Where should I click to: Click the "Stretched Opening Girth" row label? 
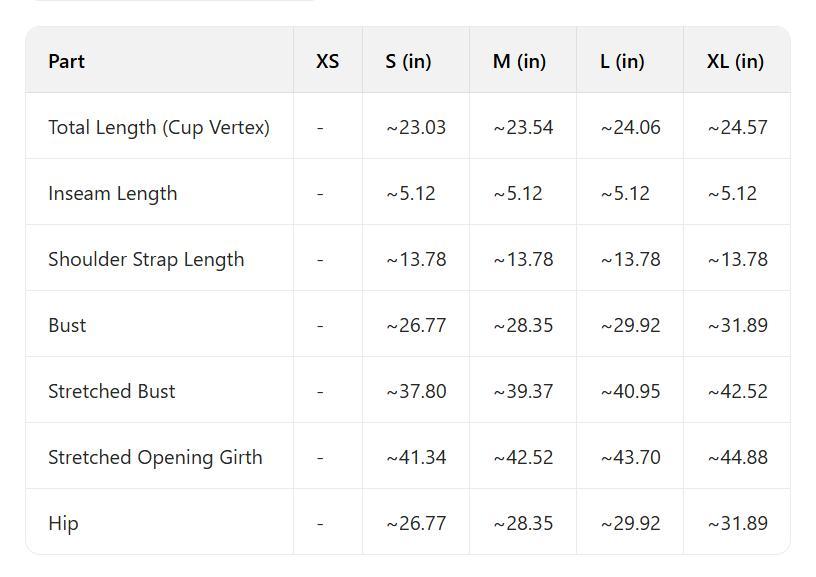pyautogui.click(x=155, y=457)
